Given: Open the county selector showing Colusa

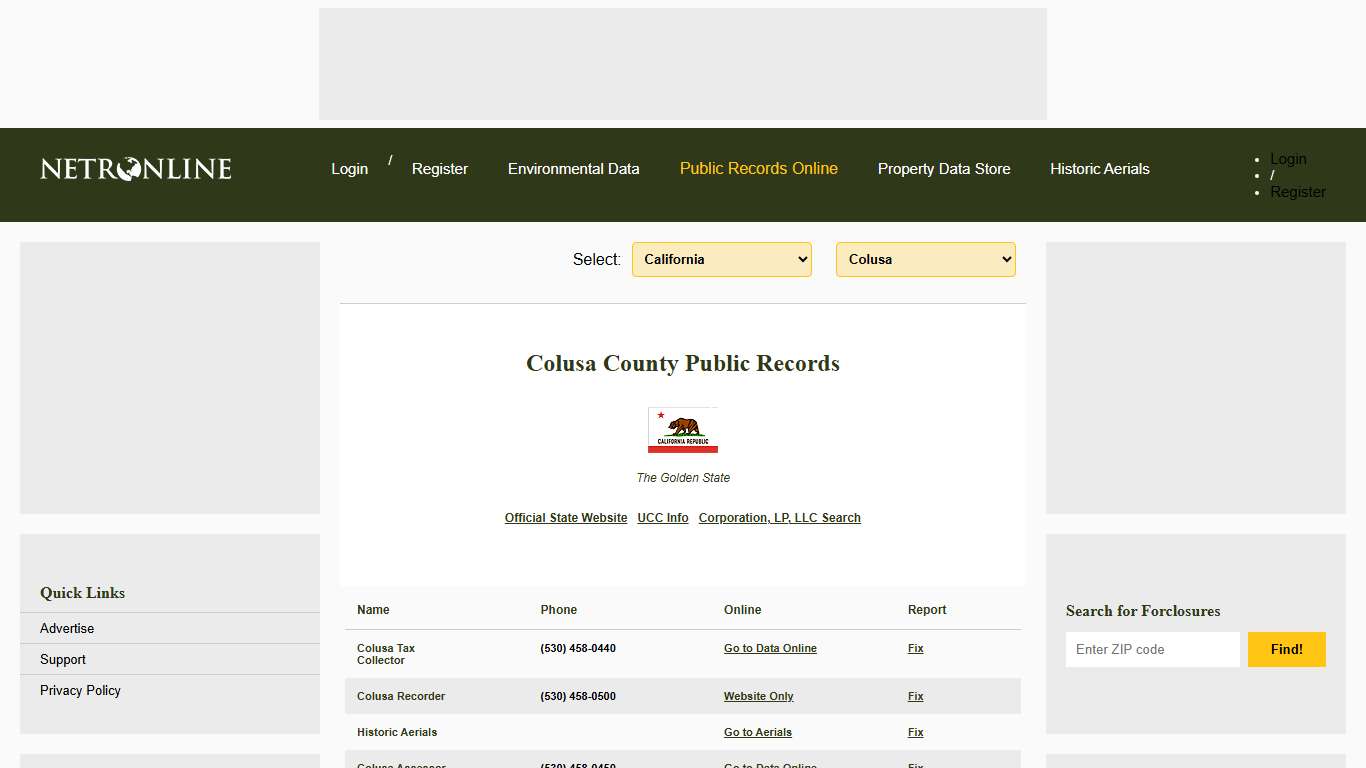Looking at the screenshot, I should (925, 259).
